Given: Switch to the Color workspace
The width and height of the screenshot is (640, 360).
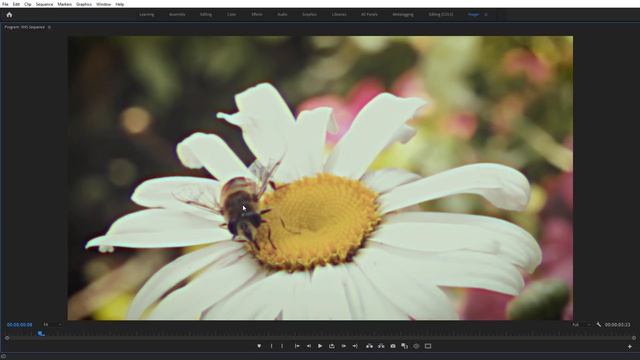Looking at the screenshot, I should [231, 15].
